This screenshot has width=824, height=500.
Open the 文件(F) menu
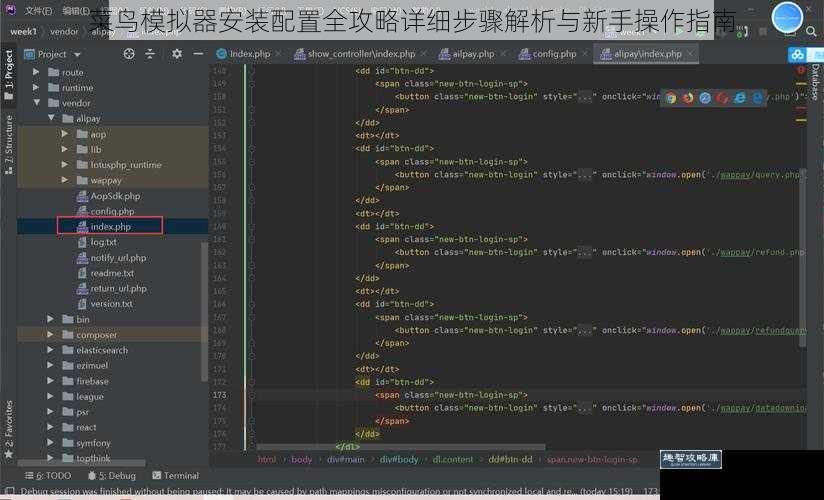(x=38, y=11)
